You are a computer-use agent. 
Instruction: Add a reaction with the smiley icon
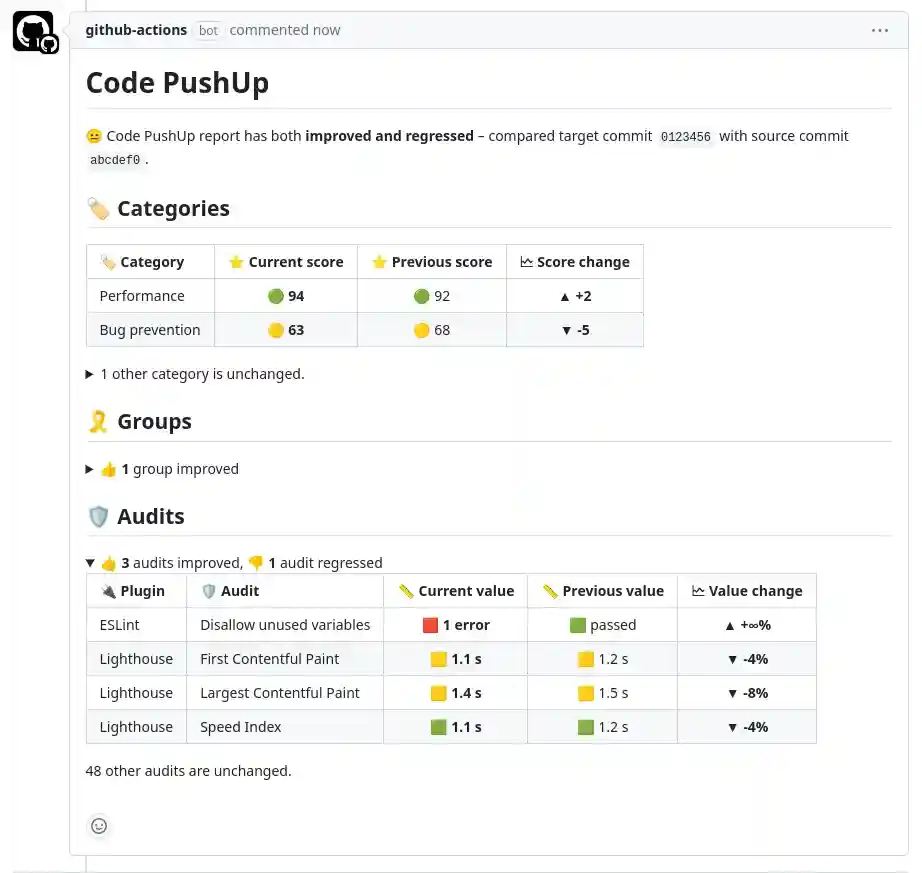[99, 826]
